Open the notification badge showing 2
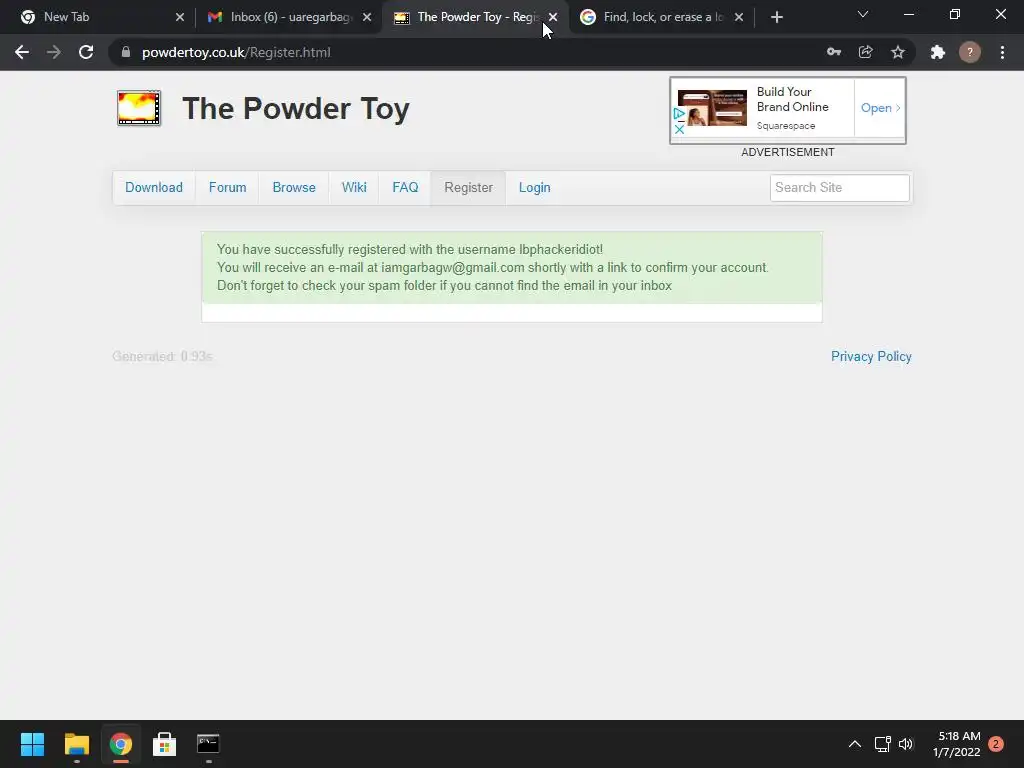This screenshot has width=1024, height=768. coord(996,744)
